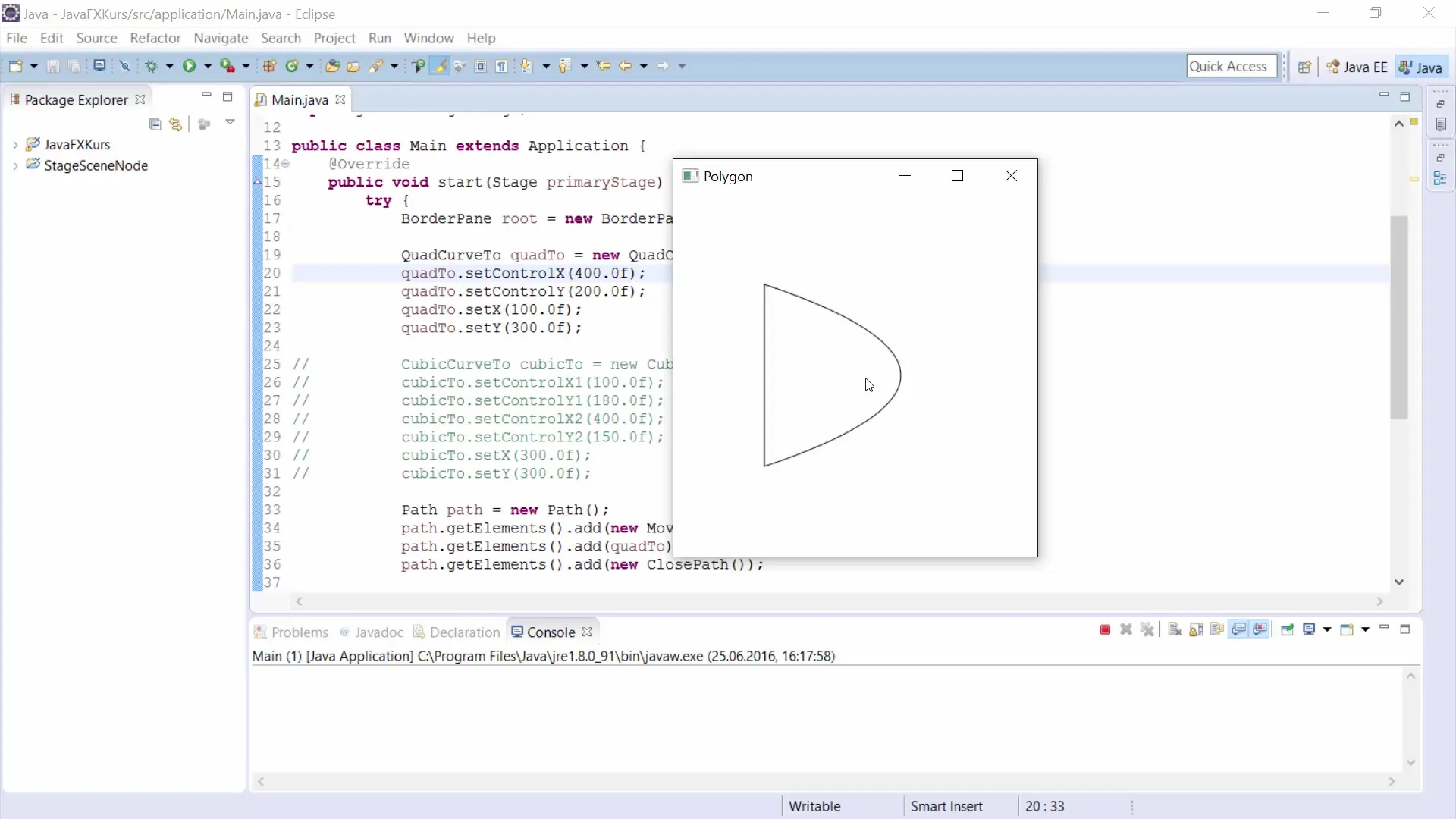Viewport: 1456px width, 819px height.
Task: Toggle Block Selection Mode icon
Action: (x=481, y=66)
